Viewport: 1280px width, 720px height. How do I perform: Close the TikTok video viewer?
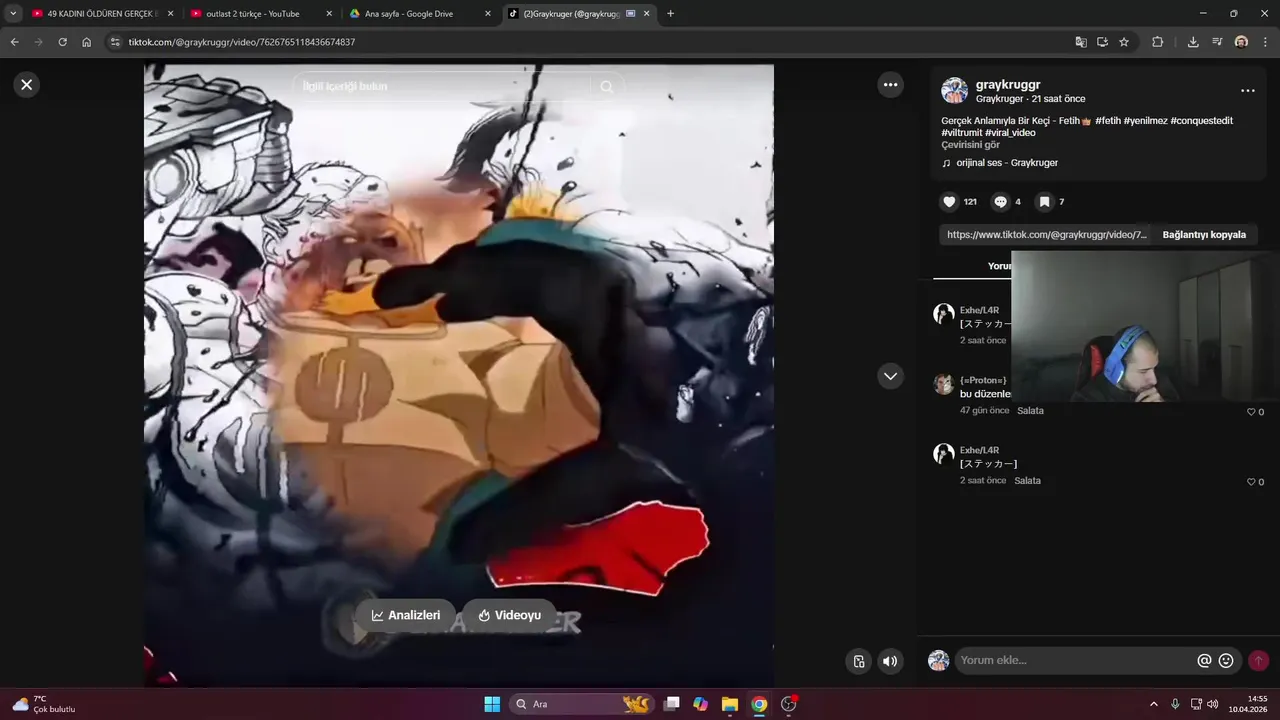(x=27, y=85)
